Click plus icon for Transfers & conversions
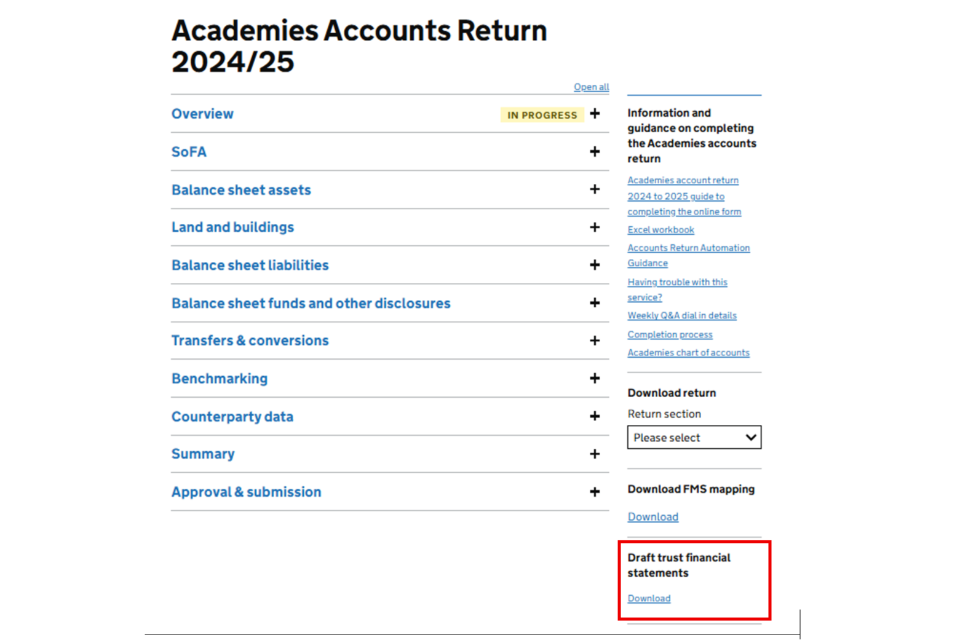Screen dimensions: 960x640 (595, 341)
